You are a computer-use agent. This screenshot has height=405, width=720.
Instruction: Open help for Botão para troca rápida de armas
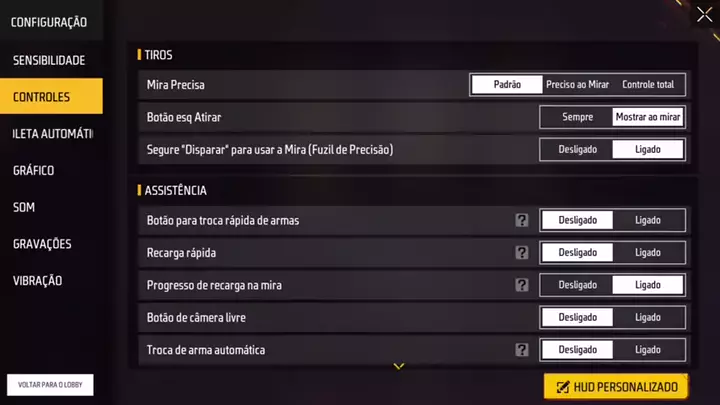coord(521,220)
